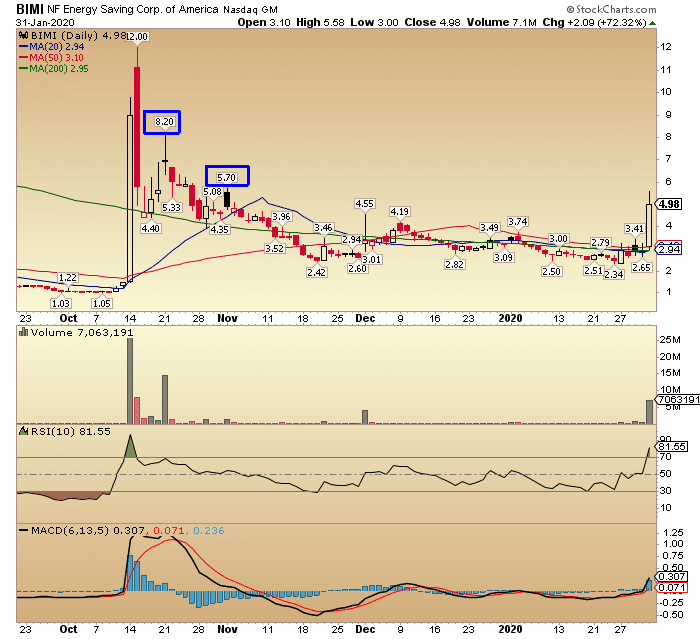The image size is (700, 639).
Task: Click the 31-Jan-2020 date label
Action: [x=45, y=22]
